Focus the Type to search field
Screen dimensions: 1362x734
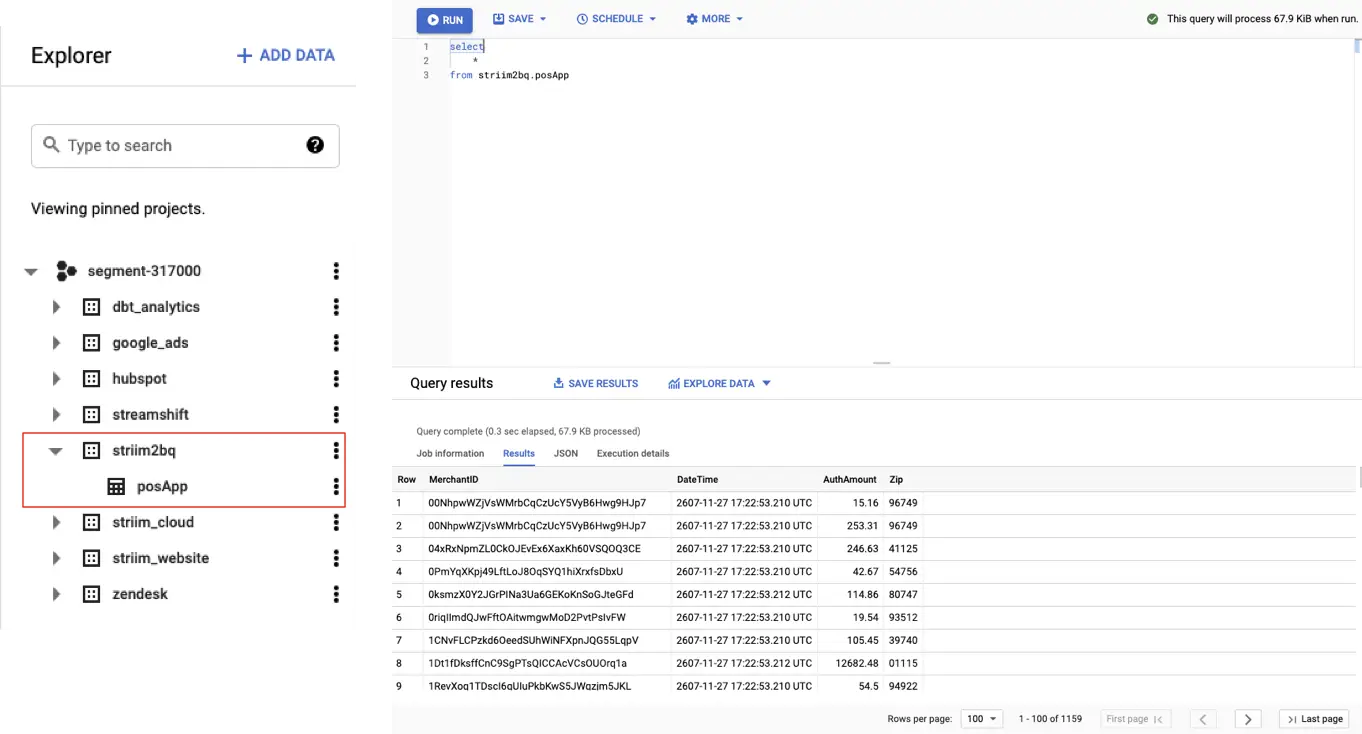[x=180, y=146]
